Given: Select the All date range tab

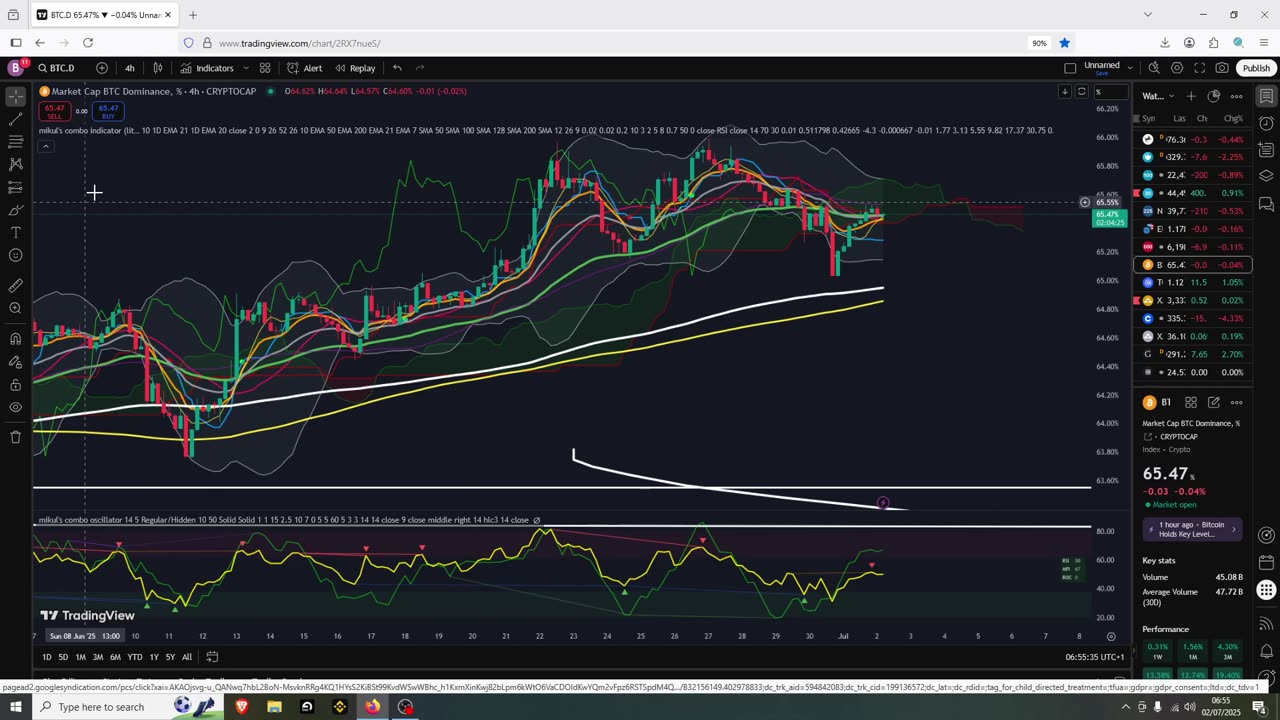Looking at the screenshot, I should (x=187, y=657).
